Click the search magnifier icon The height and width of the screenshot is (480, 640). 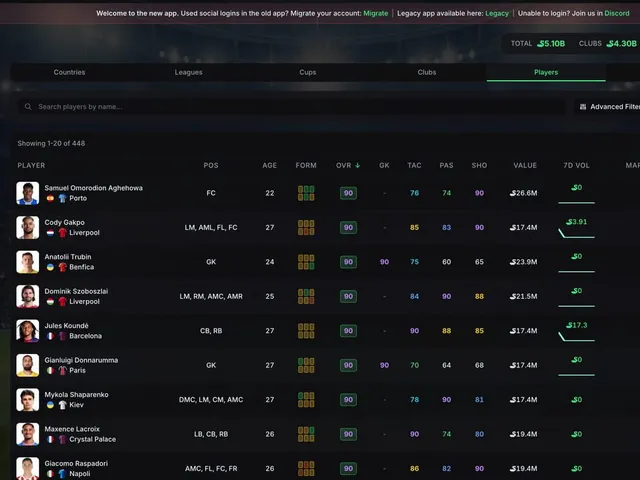pos(28,107)
